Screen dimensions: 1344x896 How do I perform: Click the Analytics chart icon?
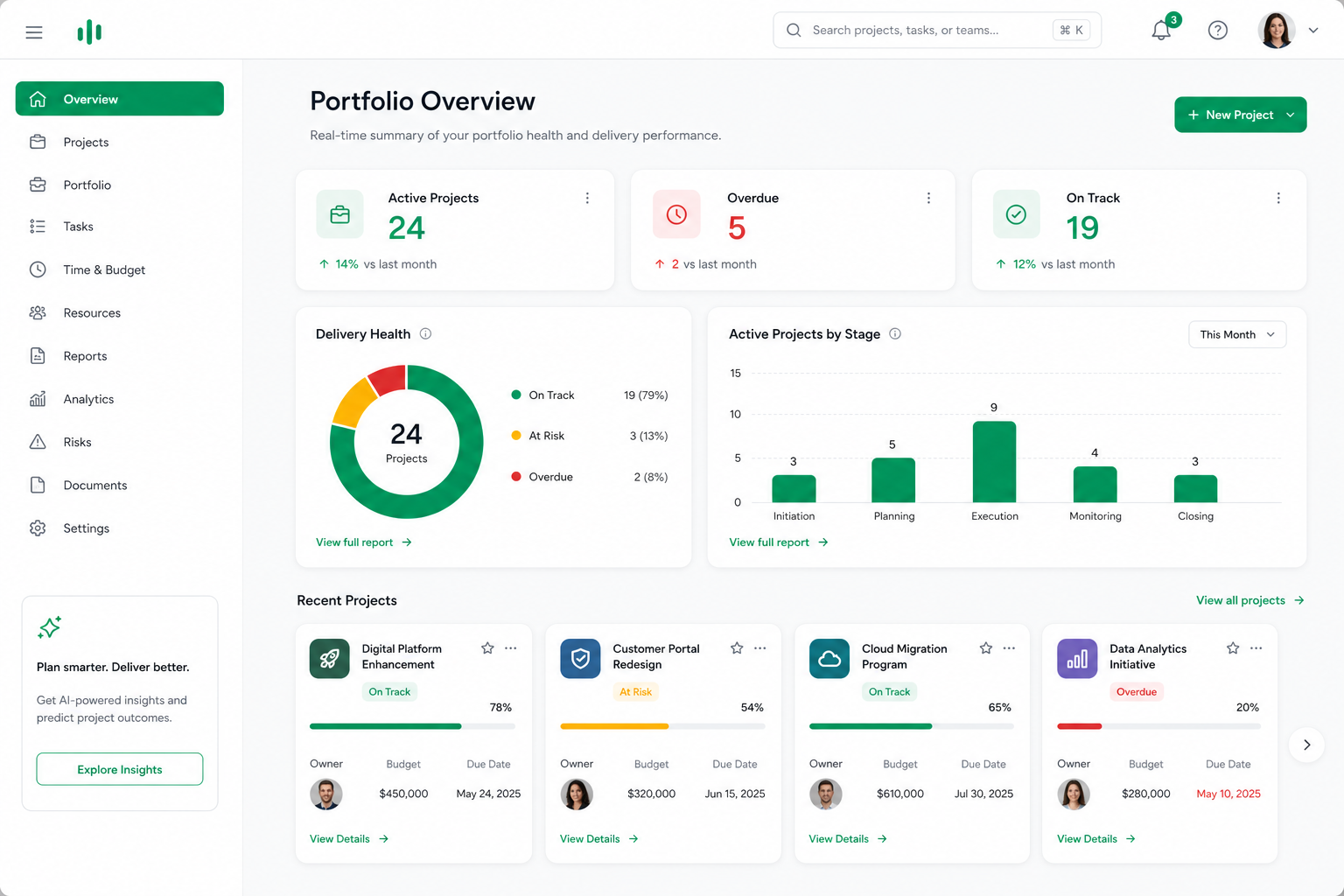pyautogui.click(x=38, y=399)
